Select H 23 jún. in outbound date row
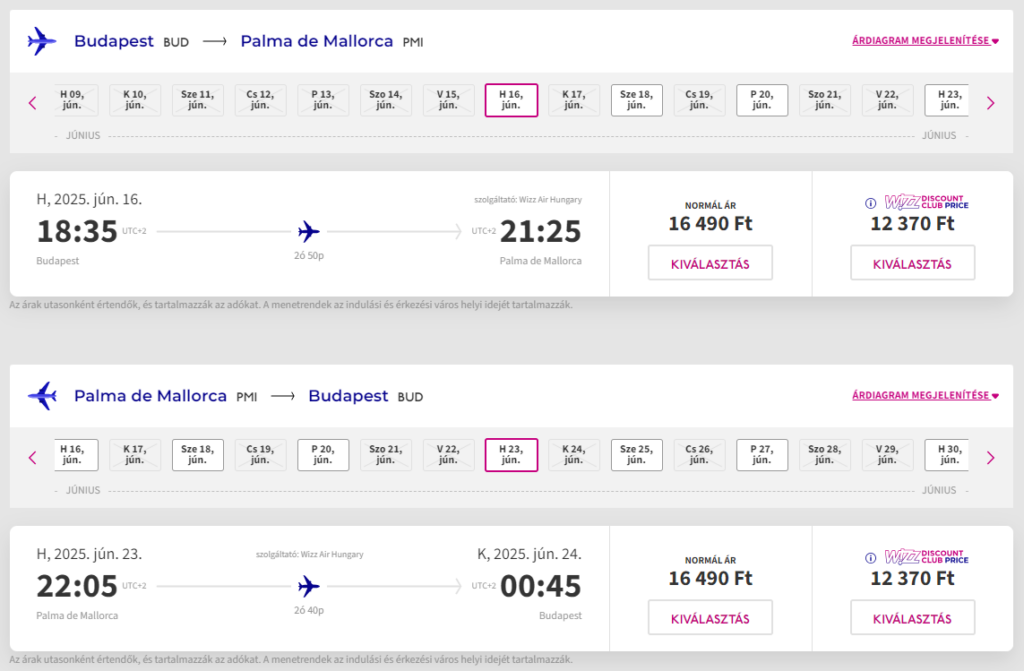The width and height of the screenshot is (1024, 671). click(946, 100)
